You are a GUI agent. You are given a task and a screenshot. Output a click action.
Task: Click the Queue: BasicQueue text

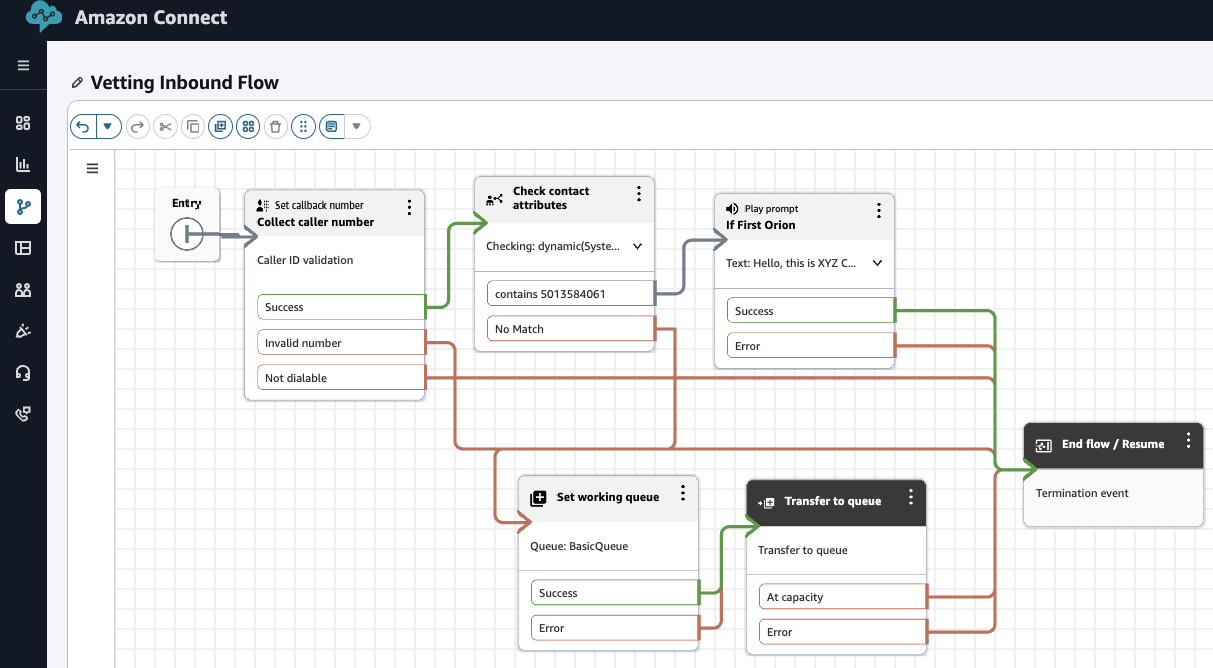pos(579,547)
